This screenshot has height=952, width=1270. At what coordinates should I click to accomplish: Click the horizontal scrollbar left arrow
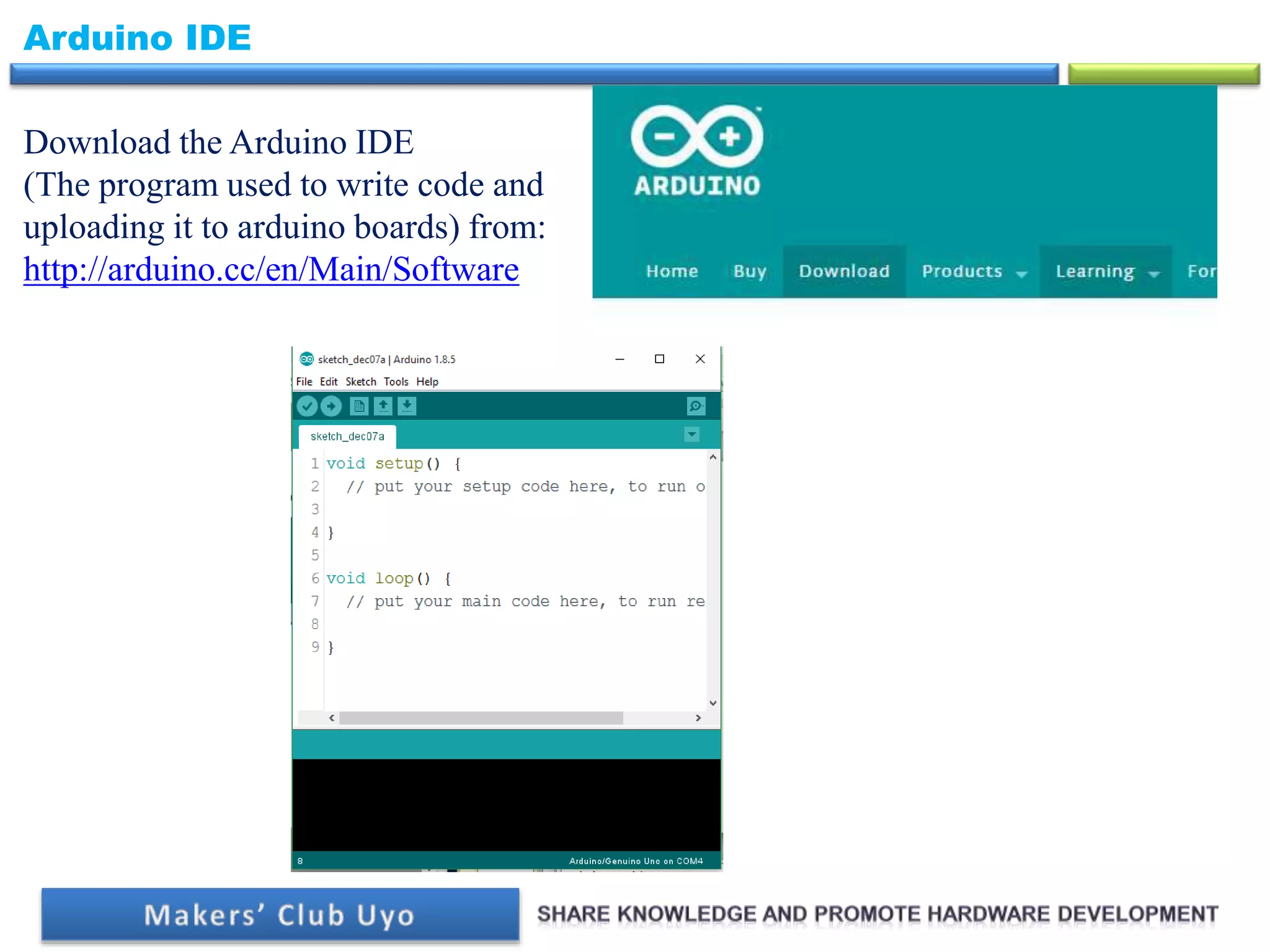332,718
